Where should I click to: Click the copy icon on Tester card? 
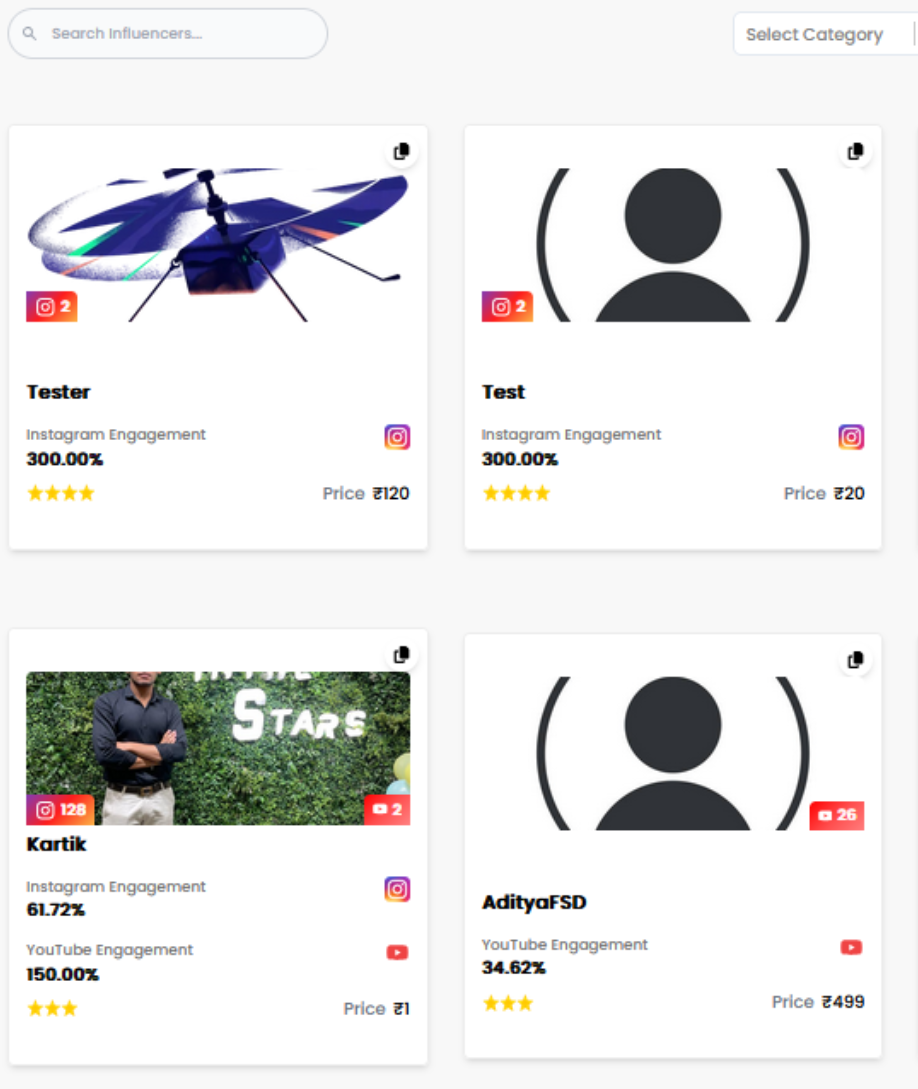coord(401,151)
